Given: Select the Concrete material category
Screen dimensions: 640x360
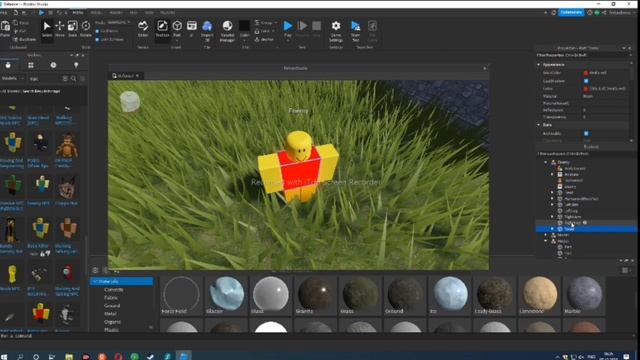Looking at the screenshot, I should click(x=113, y=289).
